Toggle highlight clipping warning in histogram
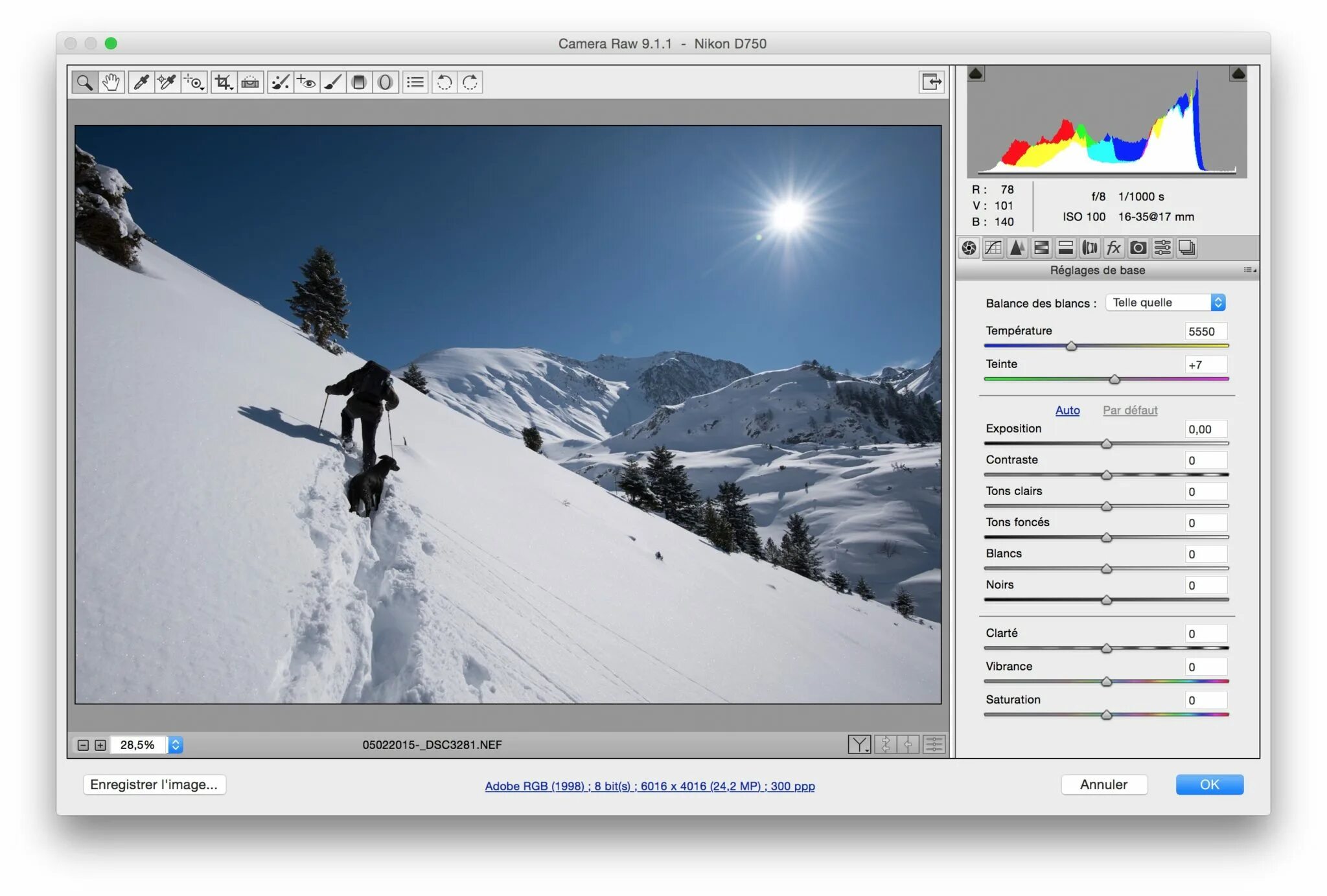This screenshot has width=1327, height=896. point(1238,74)
